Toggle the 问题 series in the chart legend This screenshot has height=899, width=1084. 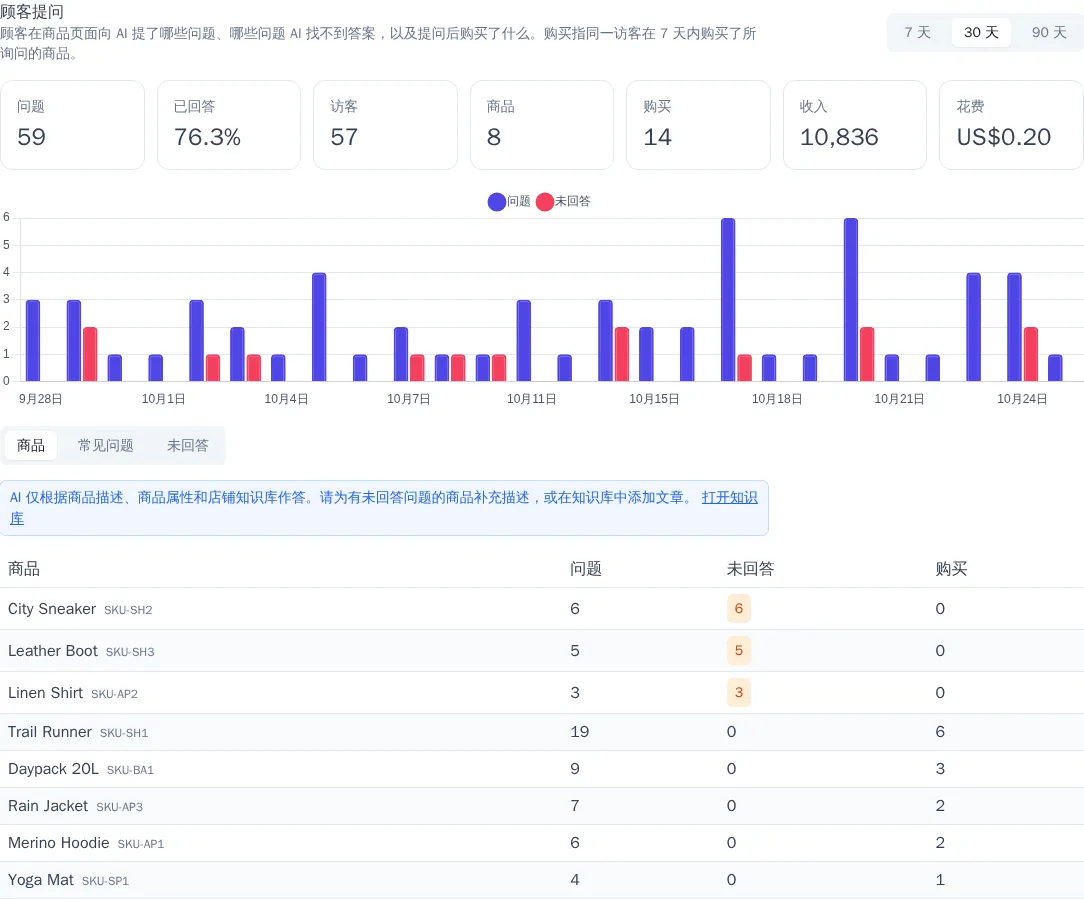(509, 201)
